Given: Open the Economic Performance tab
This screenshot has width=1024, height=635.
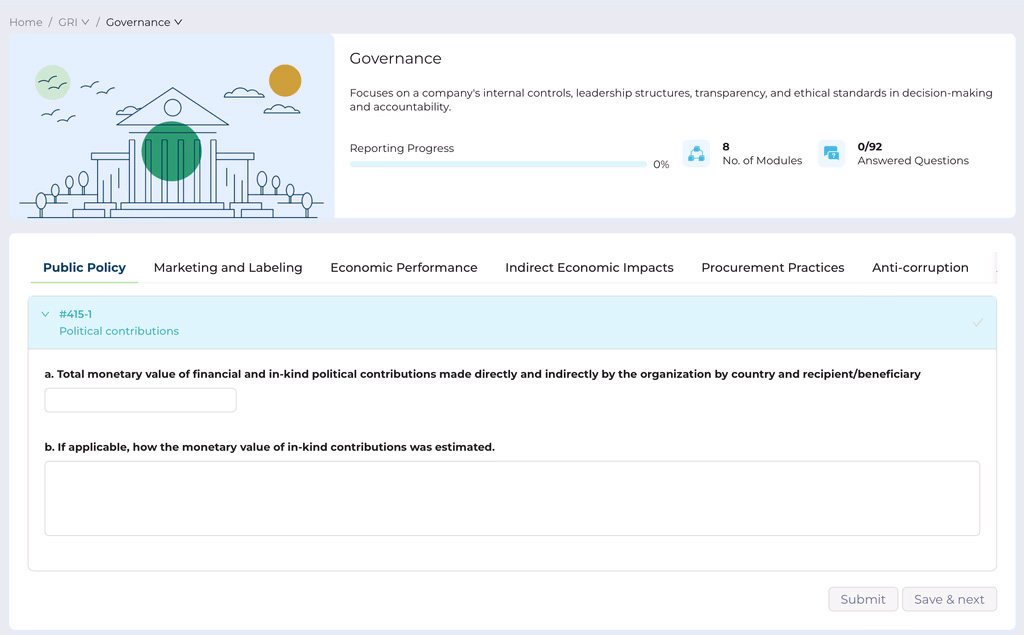Looking at the screenshot, I should coord(403,268).
